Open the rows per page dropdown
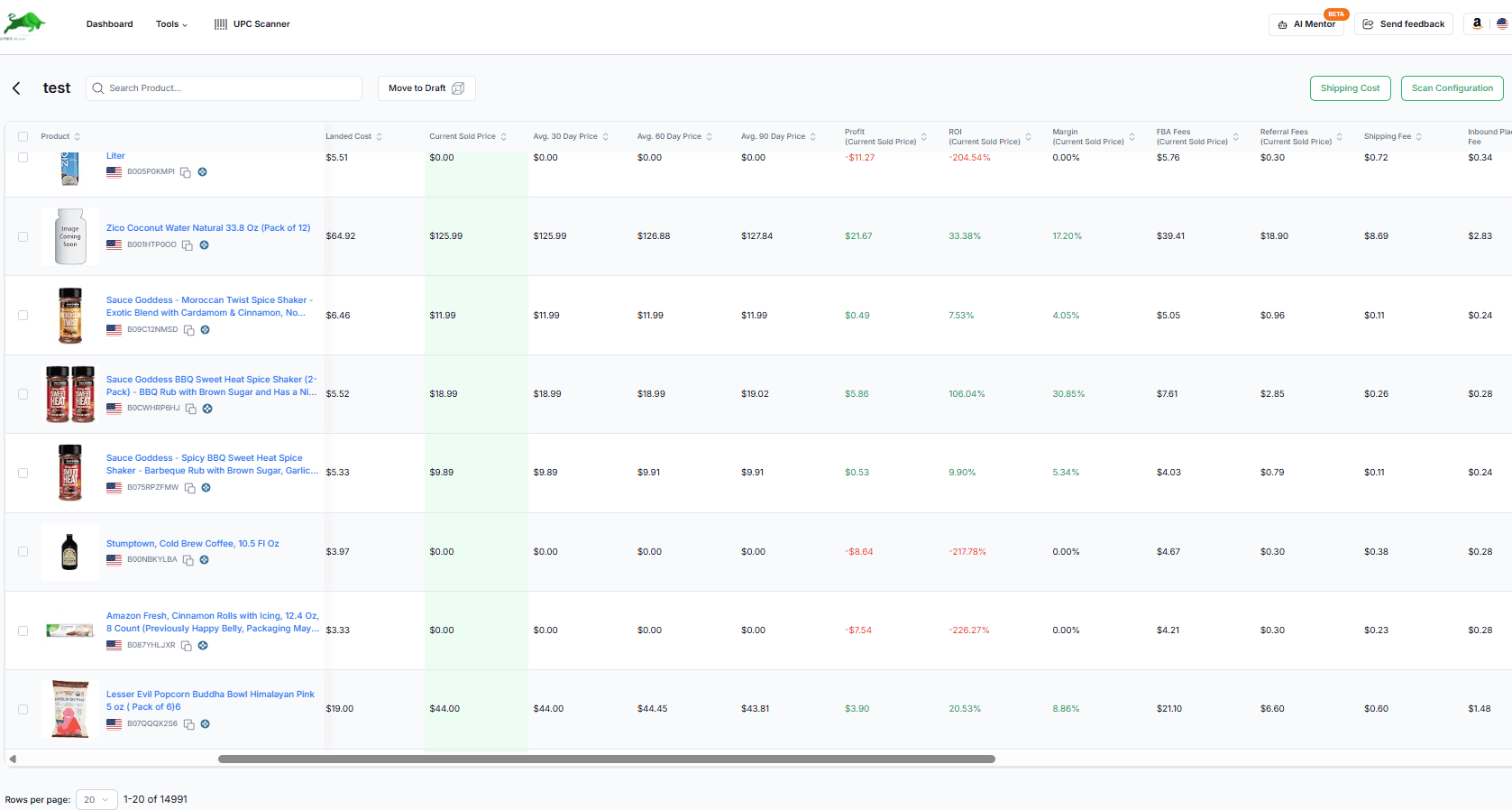The height and width of the screenshot is (810, 1512). click(96, 800)
